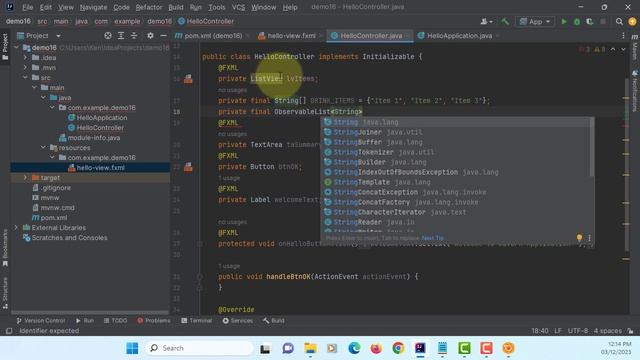Expand External Libraries node
This screenshot has height=360, width=640.
[16, 227]
